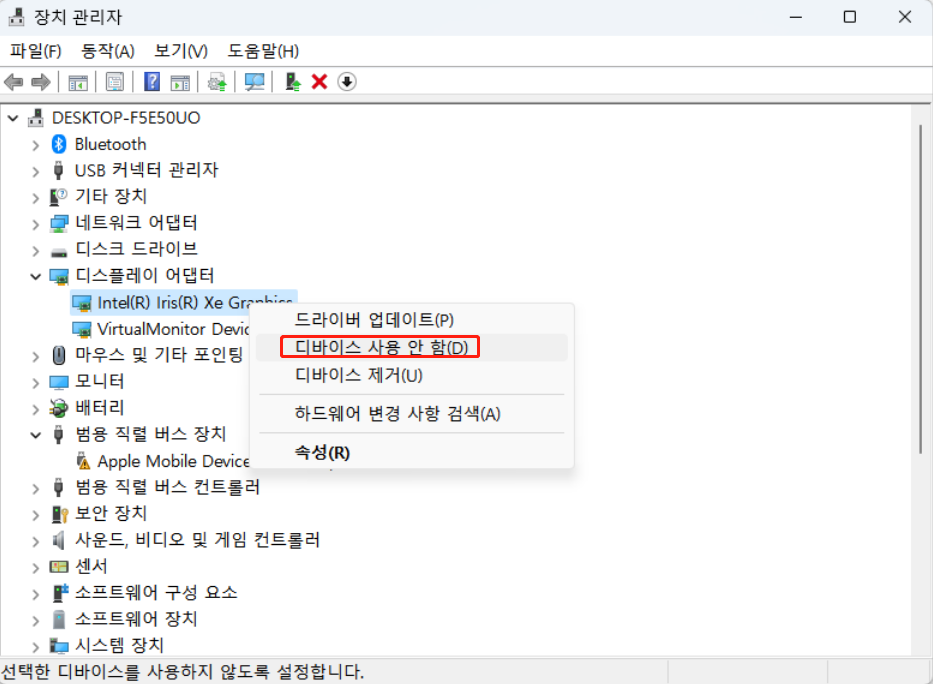Click the Scan for hardware changes toolbar icon
The image size is (933, 684).
tap(254, 81)
